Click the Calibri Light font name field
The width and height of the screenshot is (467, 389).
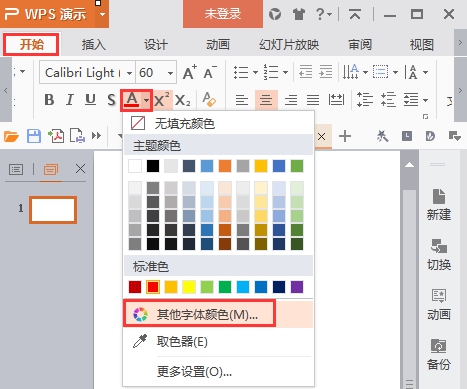83,72
